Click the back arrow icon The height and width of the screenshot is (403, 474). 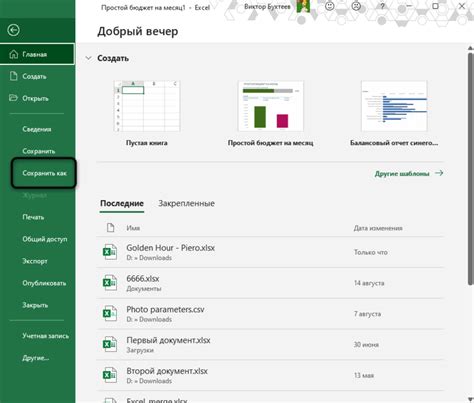13,30
